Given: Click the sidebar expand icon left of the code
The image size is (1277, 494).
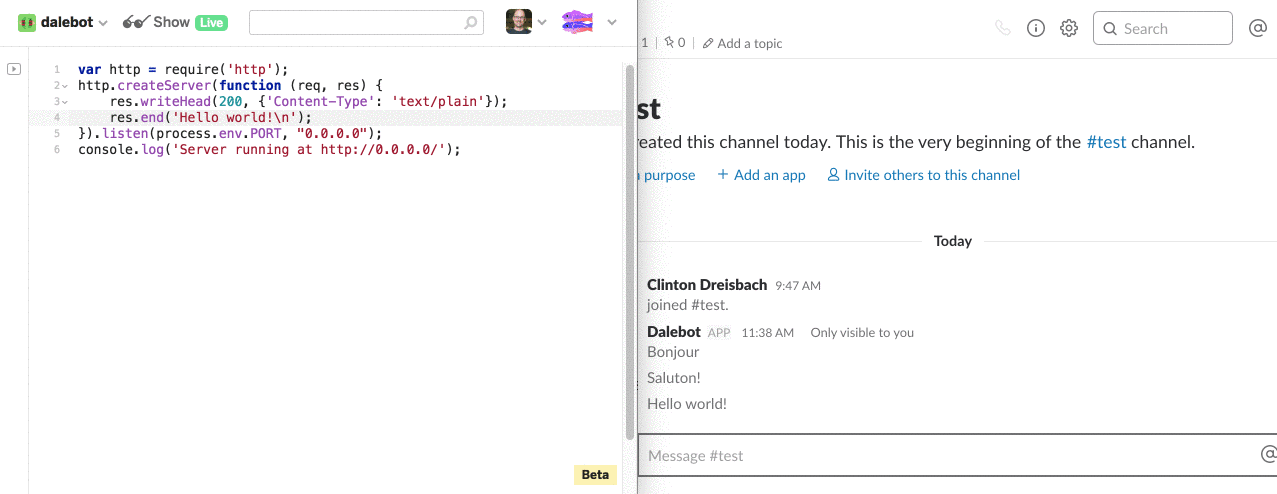Looking at the screenshot, I should point(13,69).
